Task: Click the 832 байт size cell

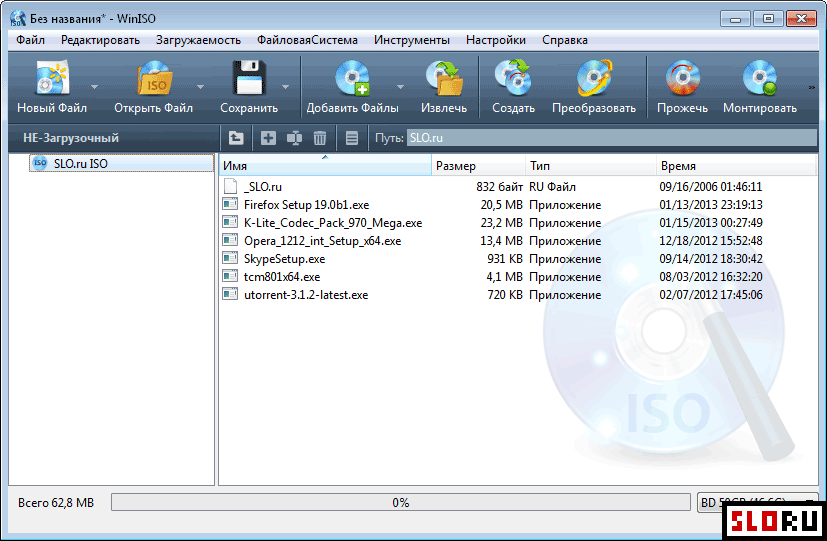Action: 499,187
